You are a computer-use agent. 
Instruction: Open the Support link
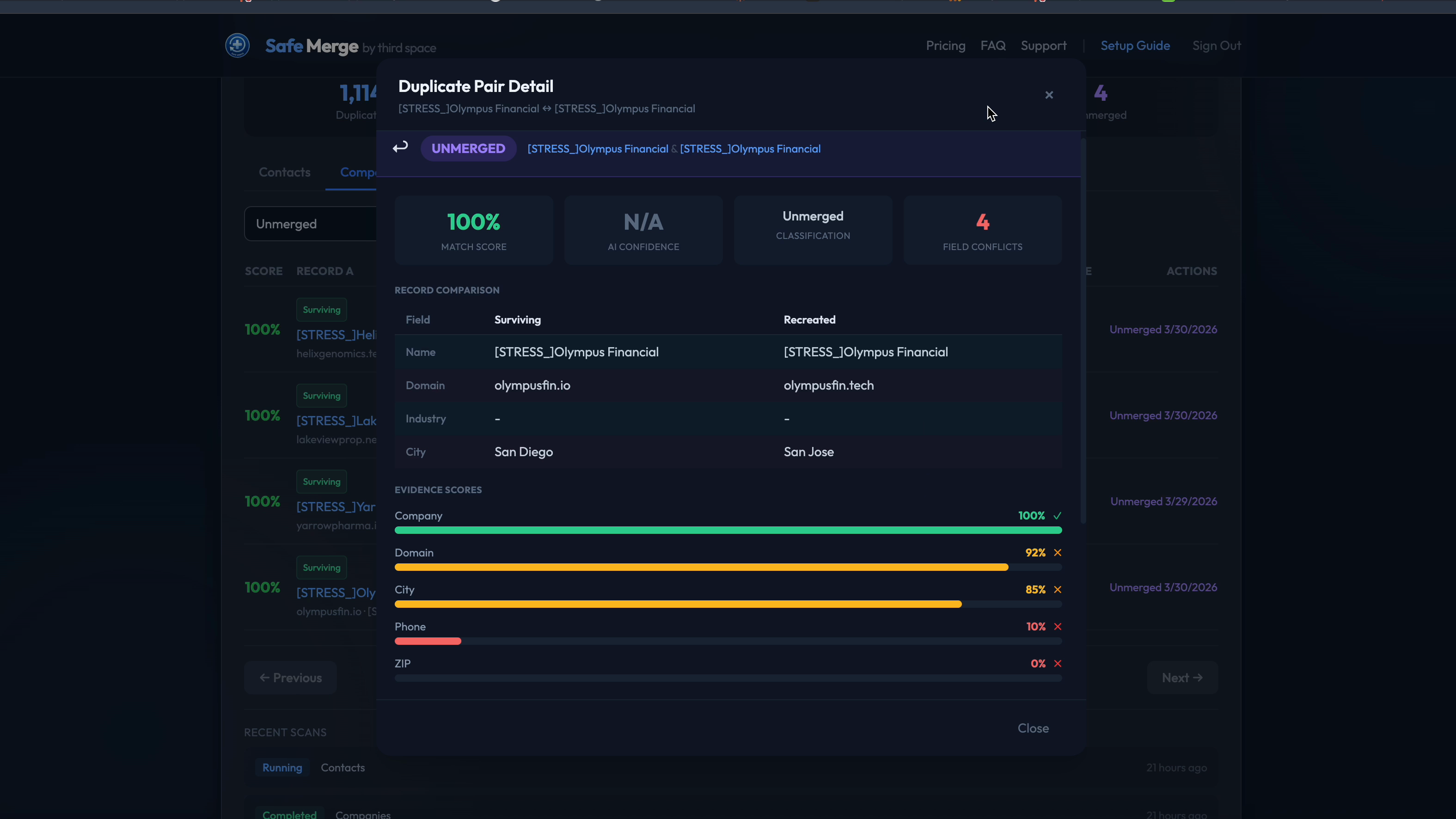click(1043, 46)
